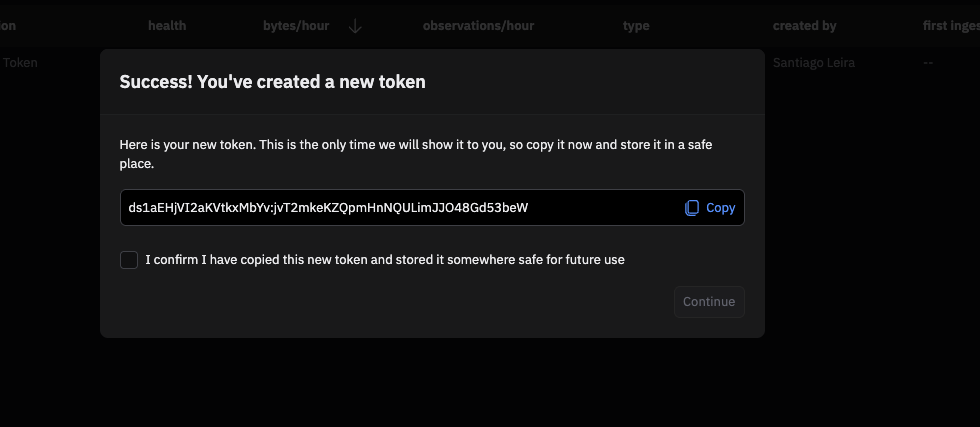Select the created by column header
Viewport: 980px width, 427px height.
[x=804, y=26]
